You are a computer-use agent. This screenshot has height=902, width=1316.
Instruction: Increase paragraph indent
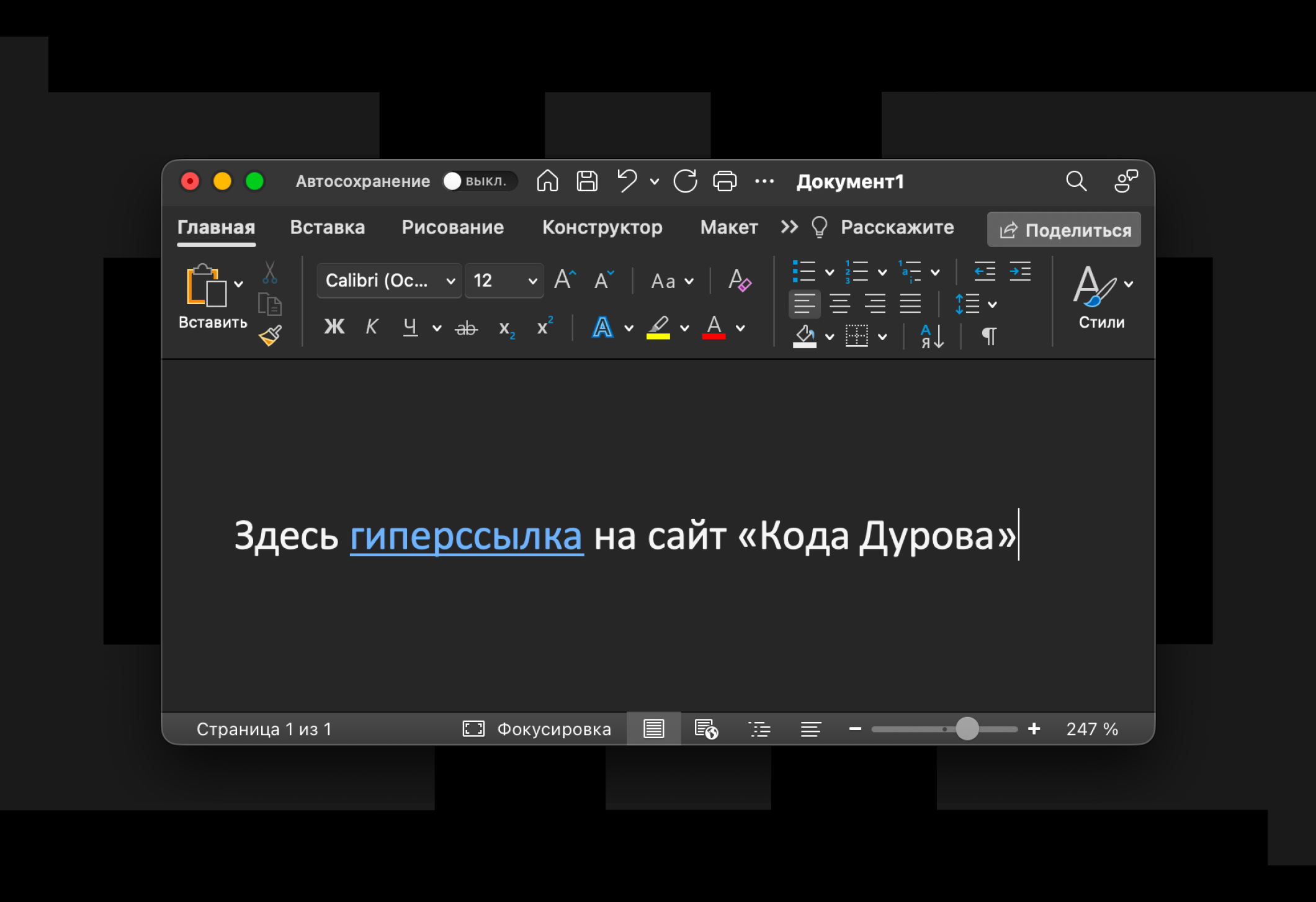[x=1019, y=271]
